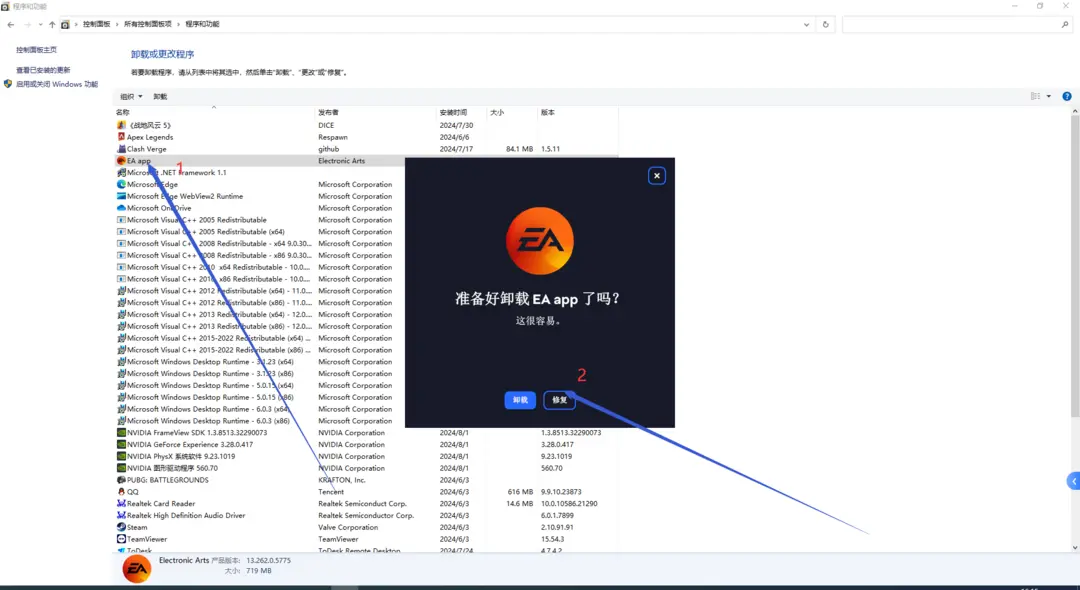Click the search magnifier icon

pyautogui.click(x=1066, y=25)
